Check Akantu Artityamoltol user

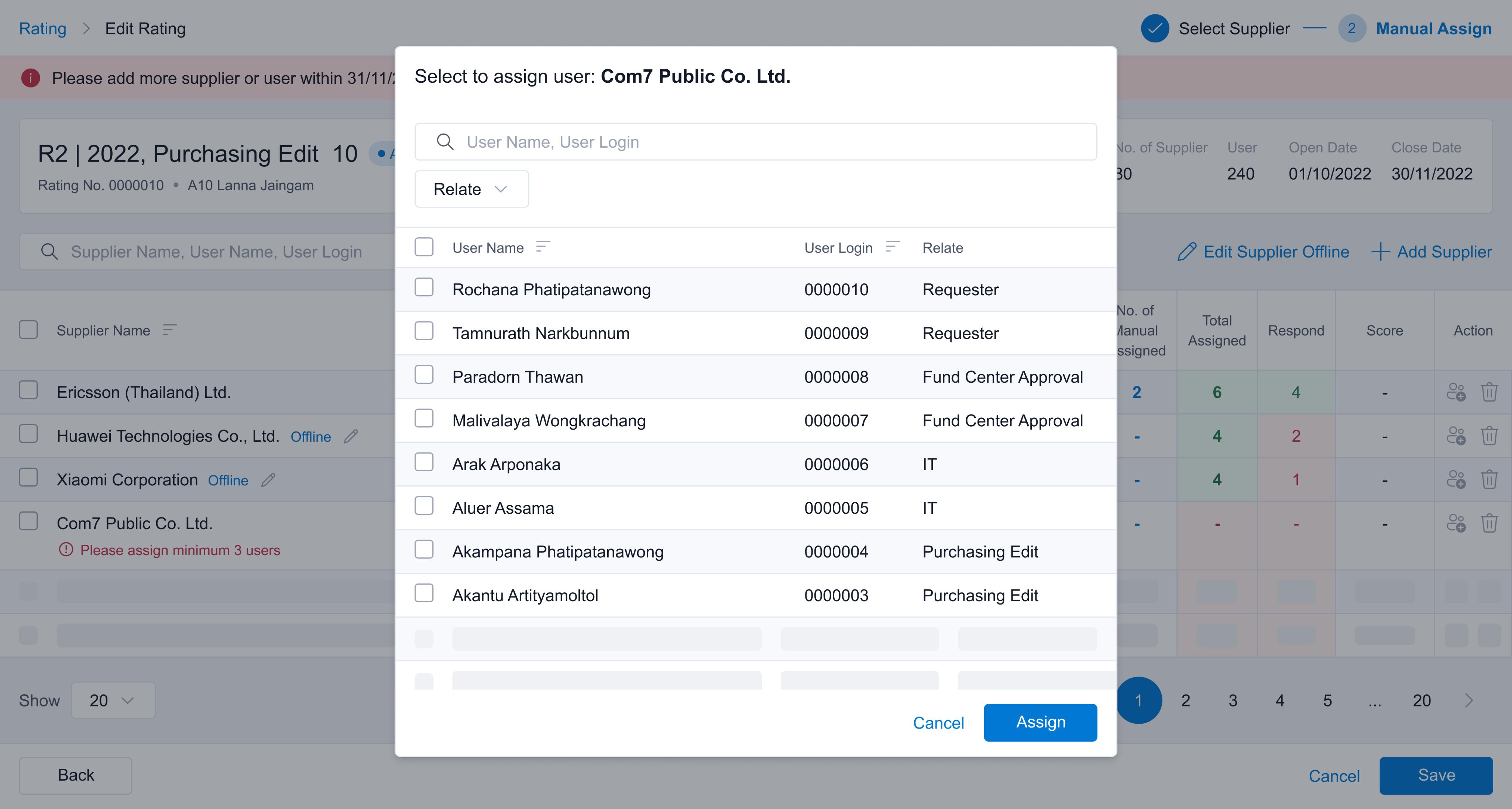[424, 593]
